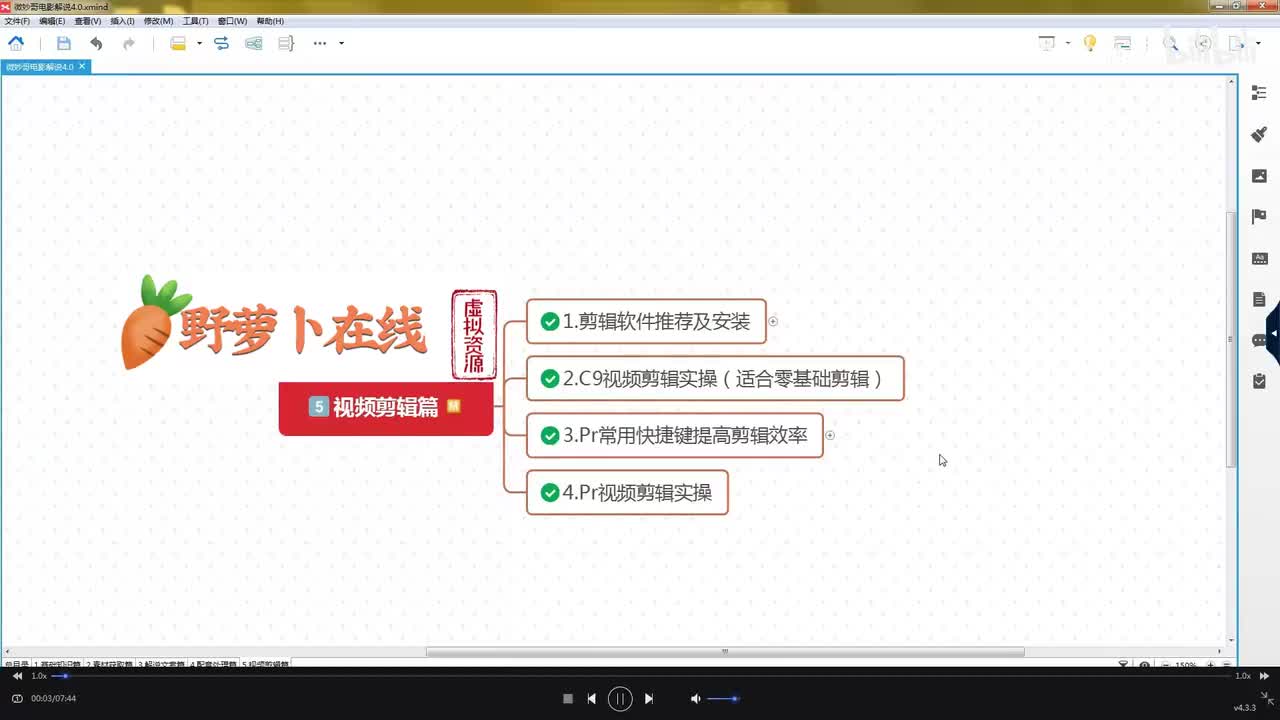1280x720 pixels.
Task: Click the magnifier search icon in toolbar
Action: [x=1171, y=43]
